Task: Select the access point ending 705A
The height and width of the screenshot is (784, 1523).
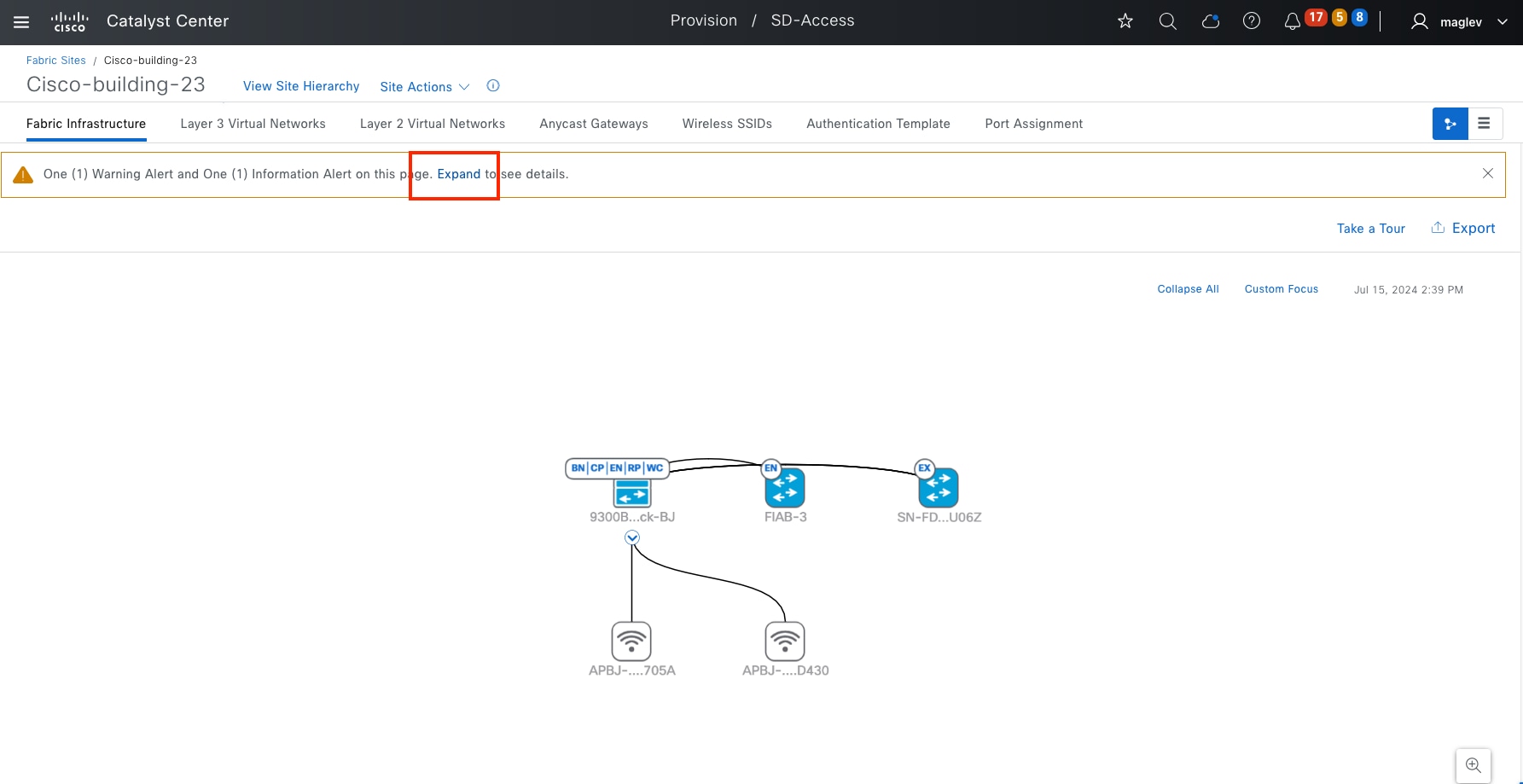Action: coord(631,642)
